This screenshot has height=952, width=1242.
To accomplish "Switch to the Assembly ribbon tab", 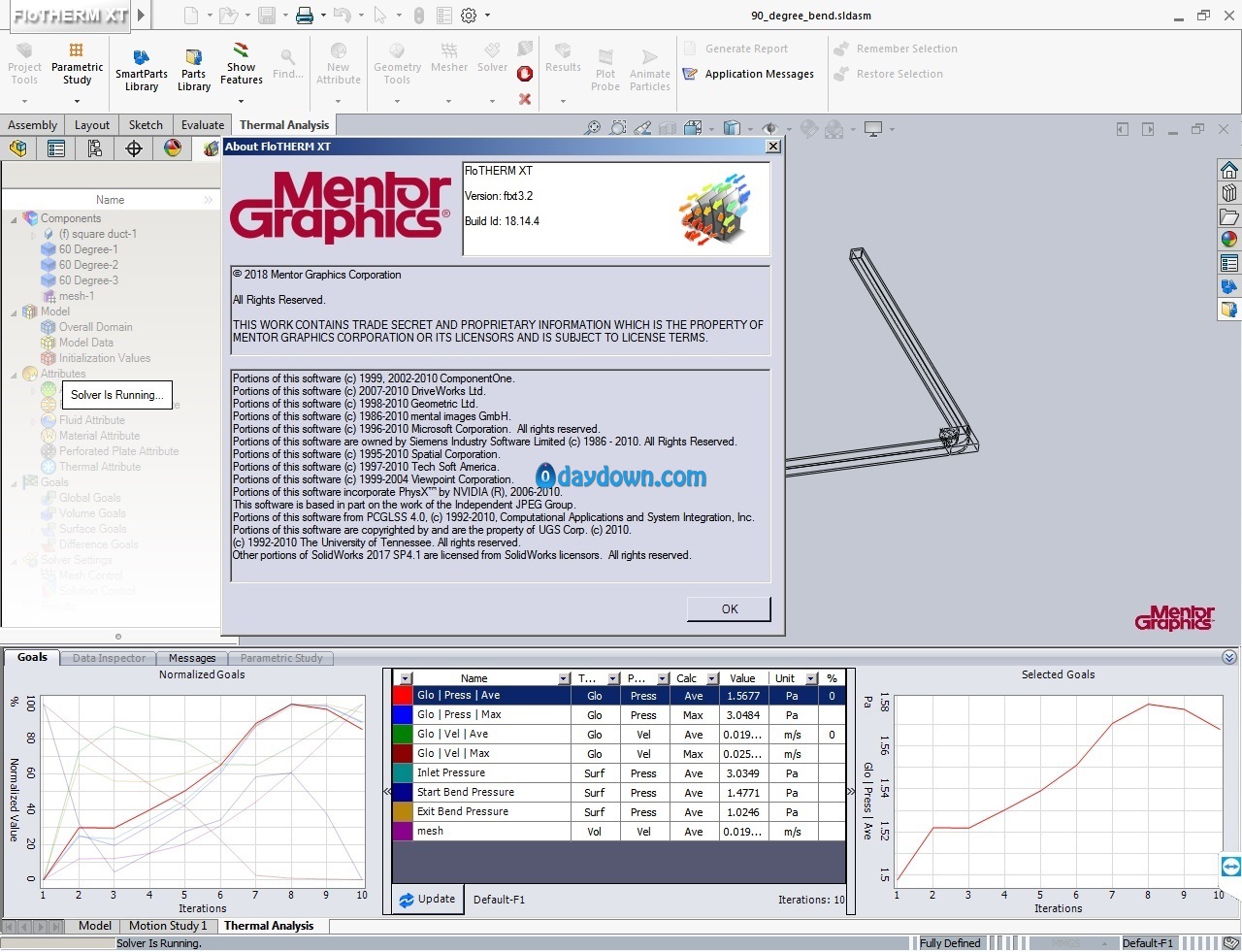I will pyautogui.click(x=32, y=125).
